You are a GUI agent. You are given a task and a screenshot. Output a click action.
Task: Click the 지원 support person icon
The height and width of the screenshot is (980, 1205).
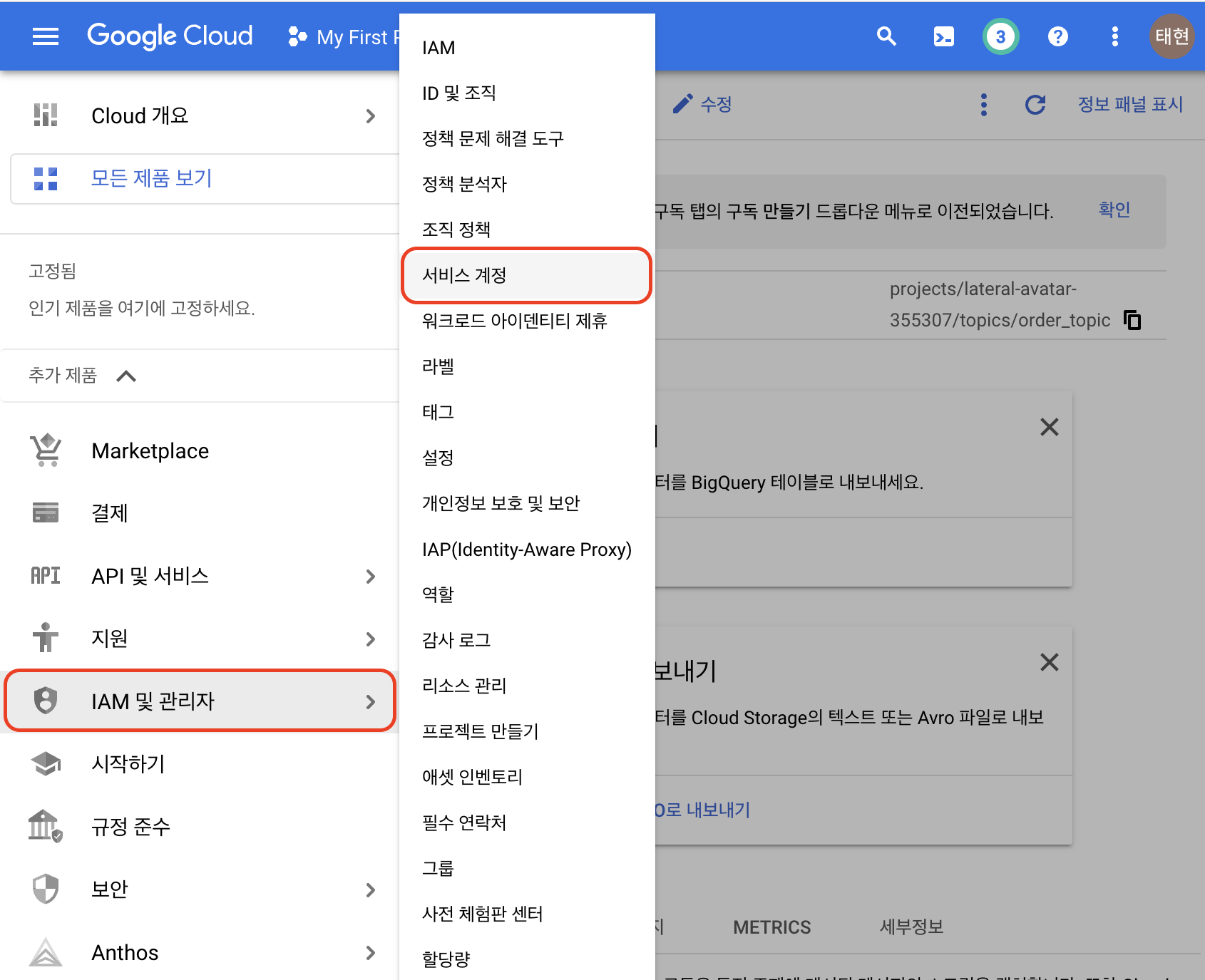pyautogui.click(x=46, y=637)
